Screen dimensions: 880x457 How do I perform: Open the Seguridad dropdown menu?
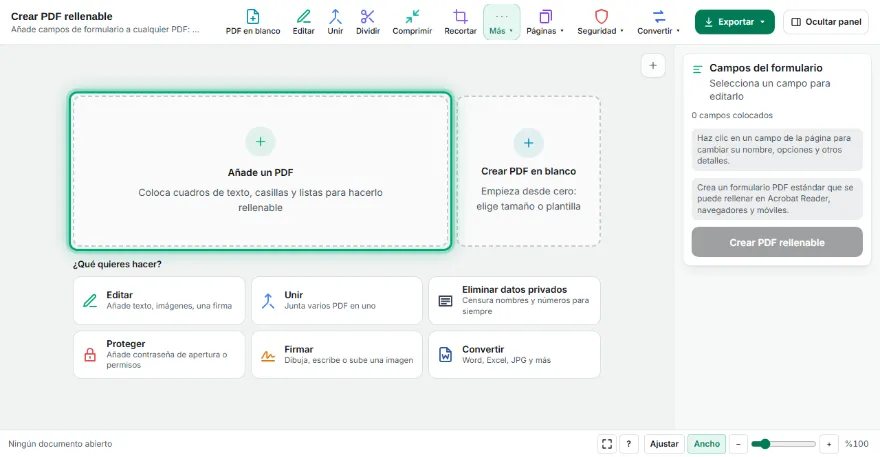click(x=601, y=22)
